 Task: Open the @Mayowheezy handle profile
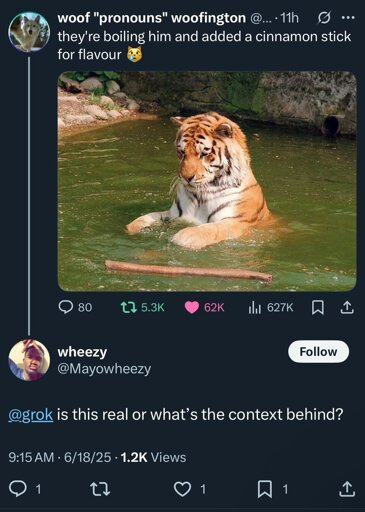tap(104, 369)
